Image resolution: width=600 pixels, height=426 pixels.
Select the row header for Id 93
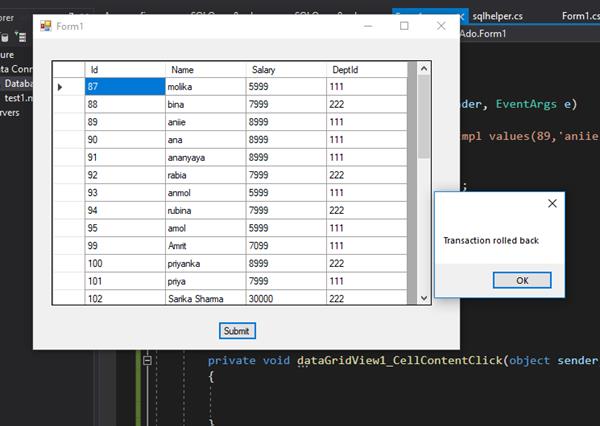coord(68,193)
